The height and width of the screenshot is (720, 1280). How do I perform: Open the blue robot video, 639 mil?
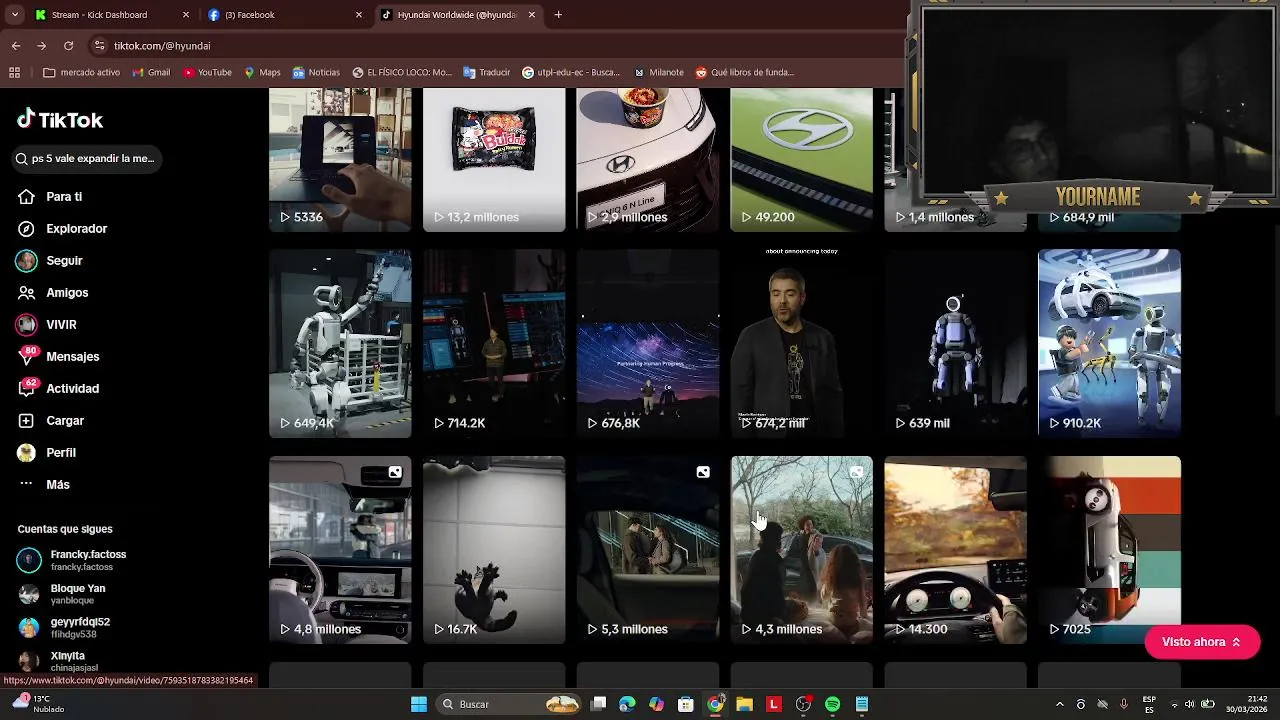[x=955, y=343]
